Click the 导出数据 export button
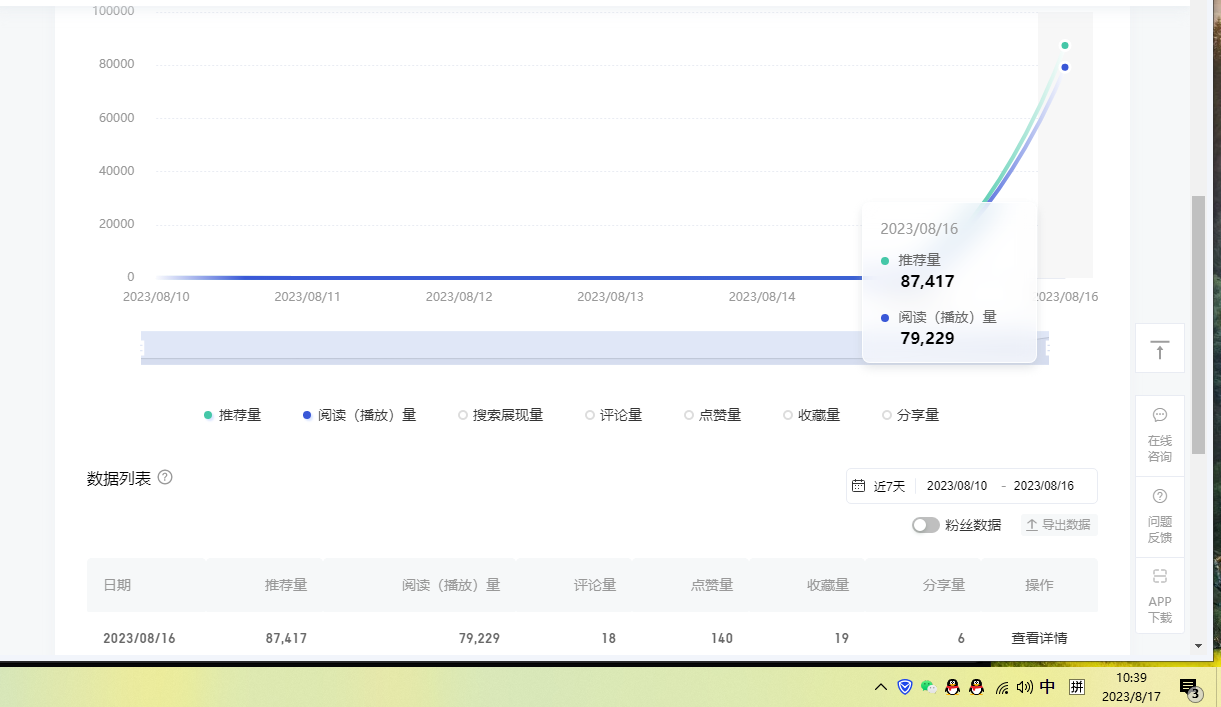1221x707 pixels. 1059,524
